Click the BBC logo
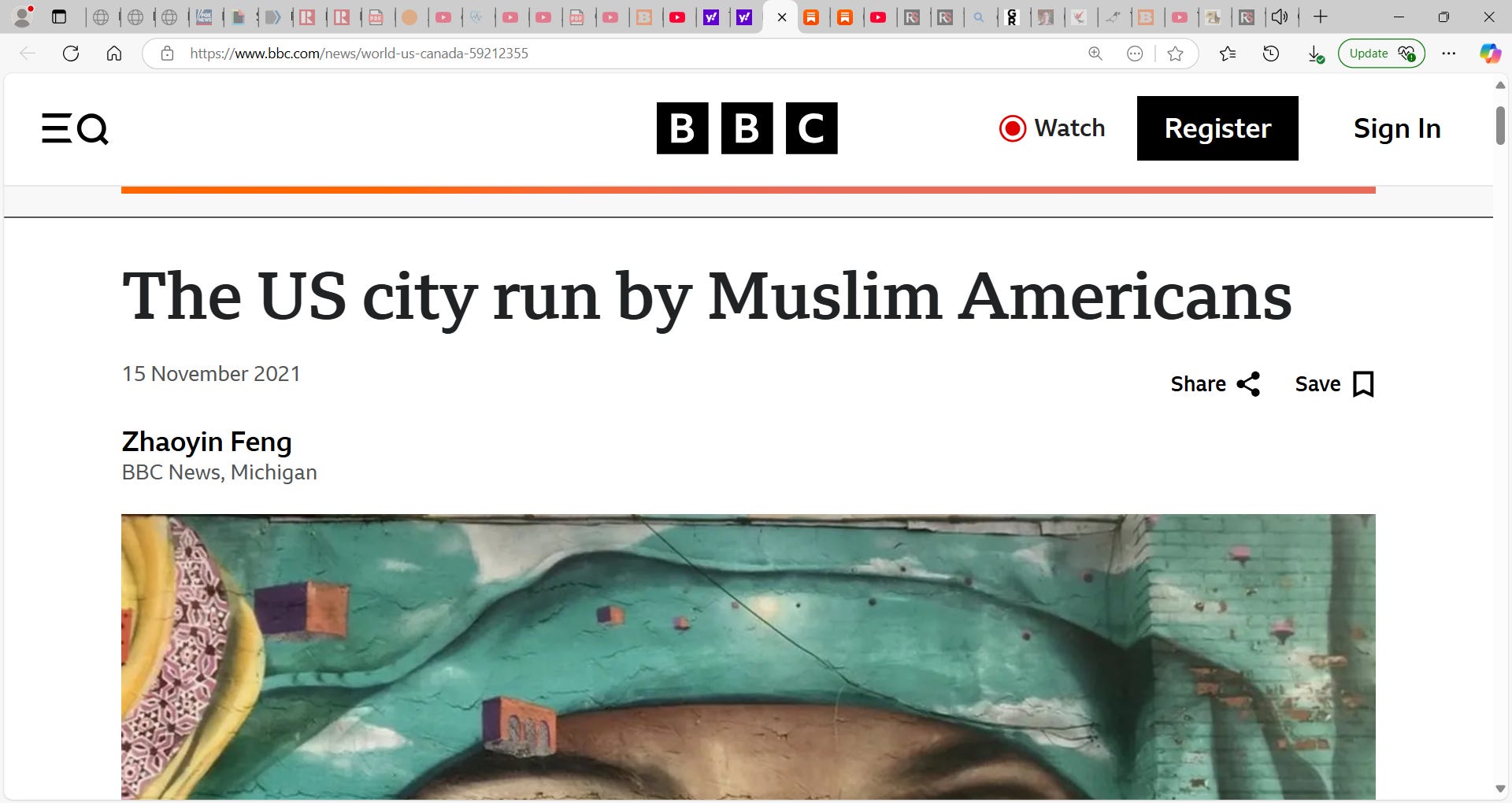The height and width of the screenshot is (803, 1512). (x=747, y=128)
